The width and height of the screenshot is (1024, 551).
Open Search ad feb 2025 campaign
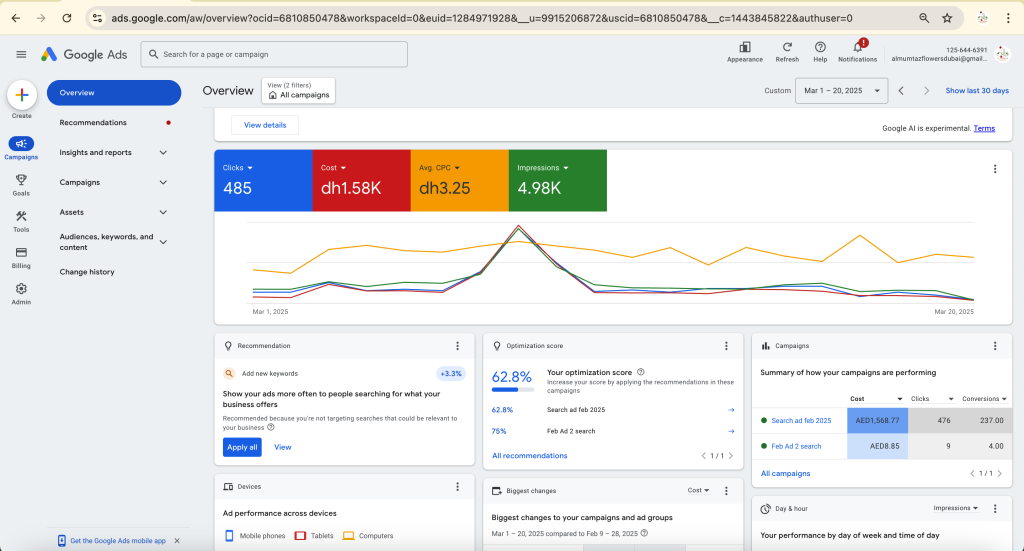pyautogui.click(x=801, y=420)
